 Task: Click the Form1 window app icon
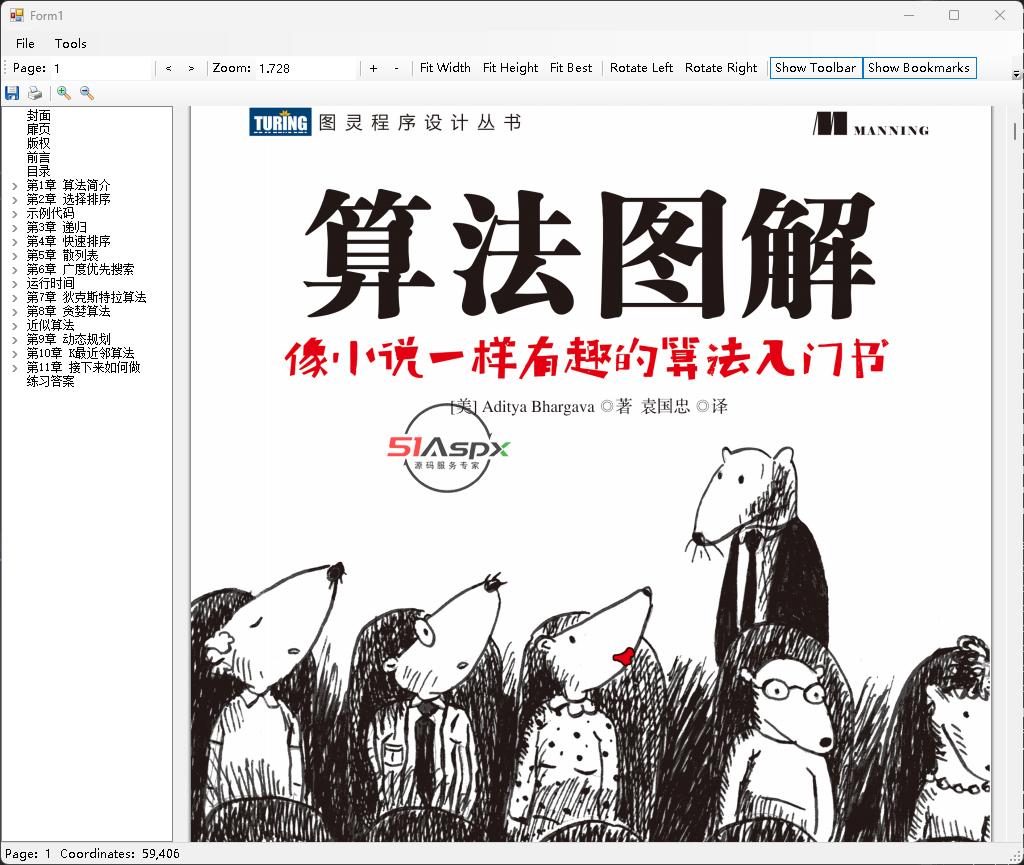[x=16, y=15]
